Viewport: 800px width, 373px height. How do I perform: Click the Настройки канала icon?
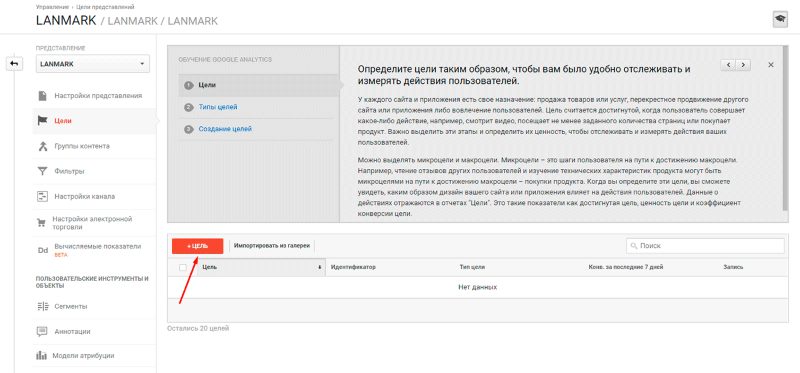tap(42, 196)
